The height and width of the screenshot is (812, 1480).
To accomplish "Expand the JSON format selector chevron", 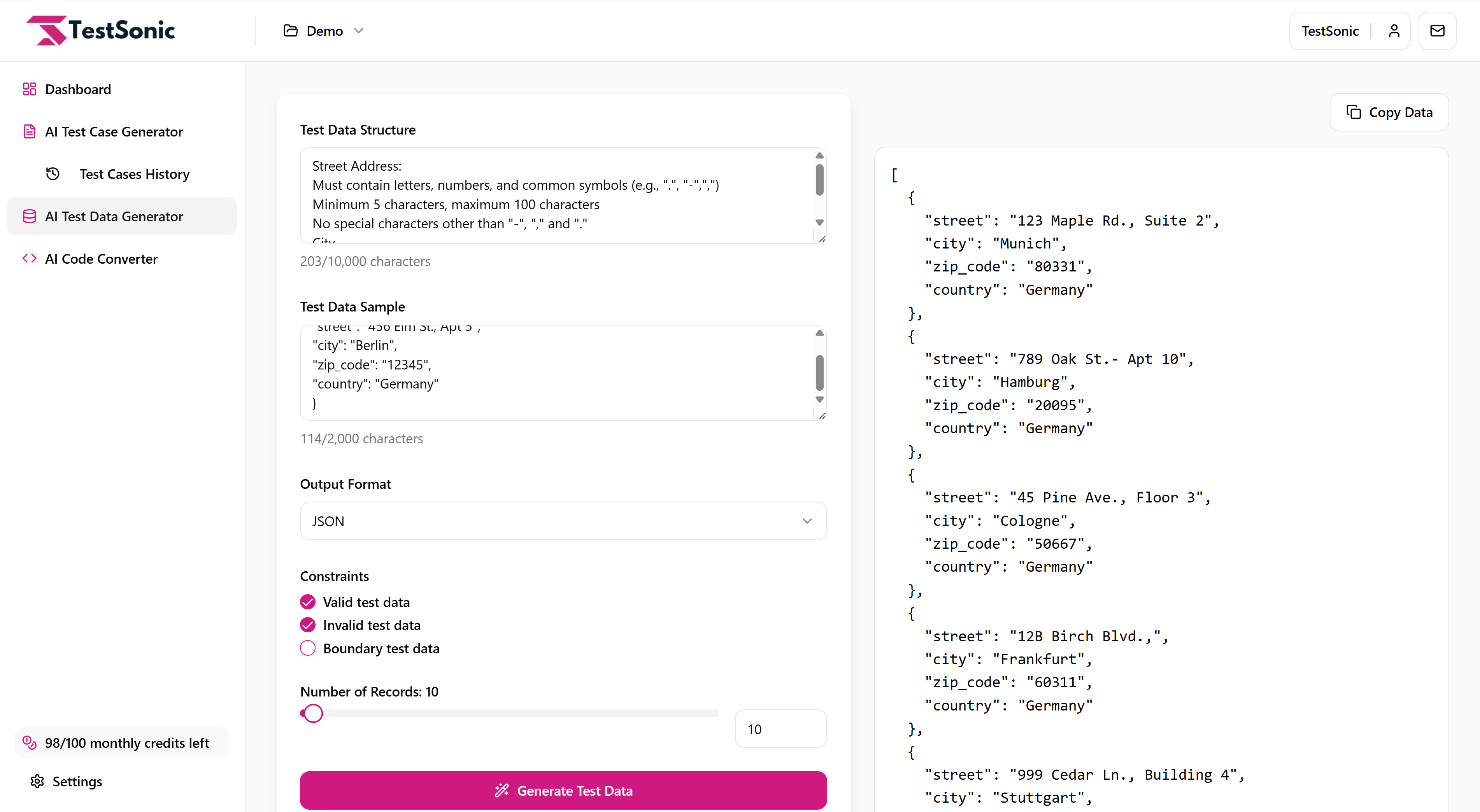I will pos(807,520).
